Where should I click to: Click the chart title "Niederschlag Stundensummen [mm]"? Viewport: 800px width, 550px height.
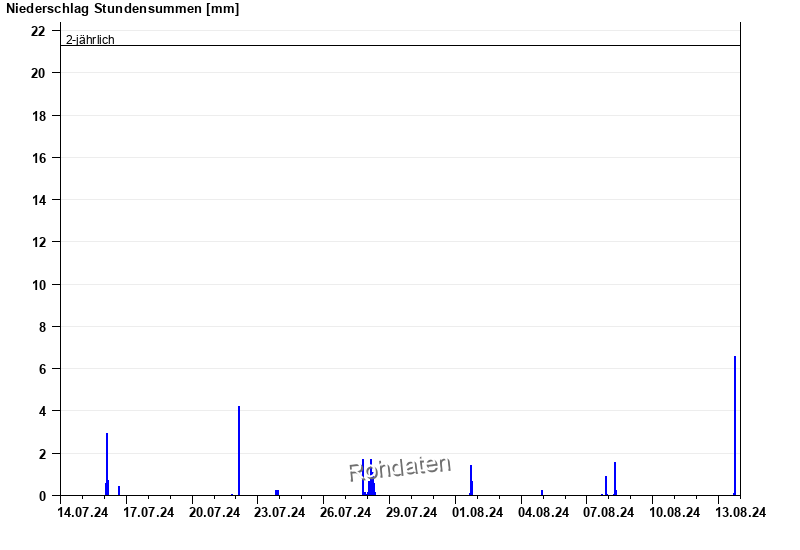coord(122,9)
